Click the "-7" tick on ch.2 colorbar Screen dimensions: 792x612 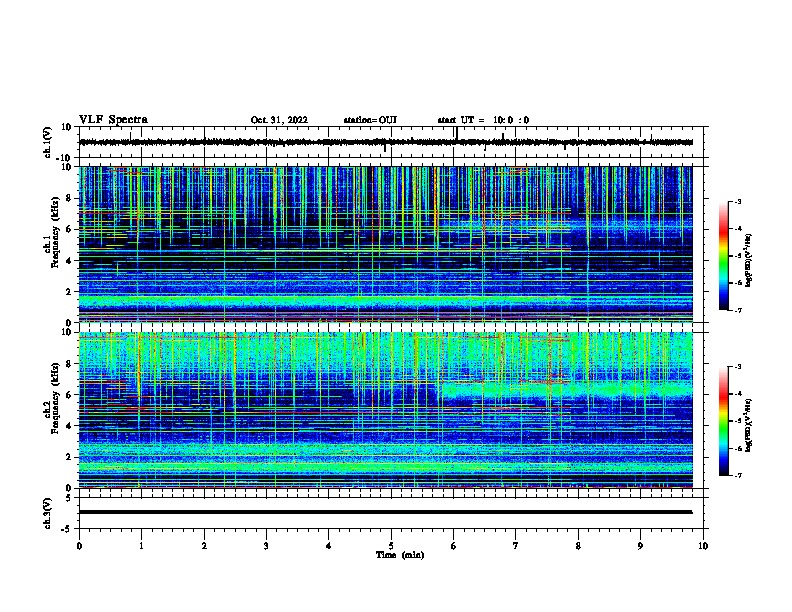coord(737,475)
